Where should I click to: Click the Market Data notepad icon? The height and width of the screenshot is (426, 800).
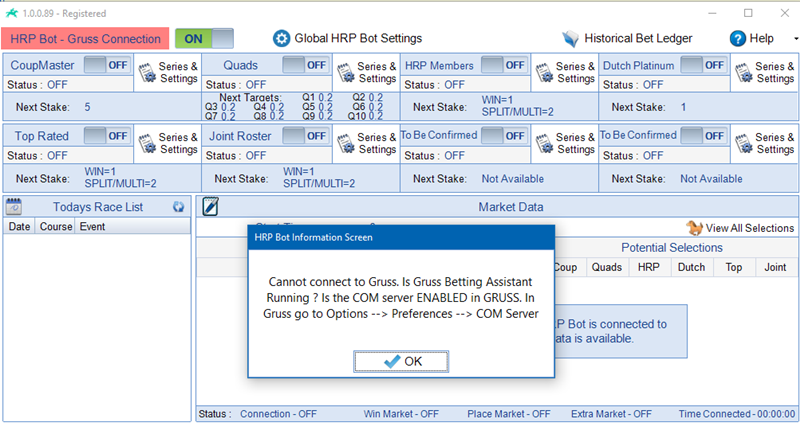pos(210,207)
